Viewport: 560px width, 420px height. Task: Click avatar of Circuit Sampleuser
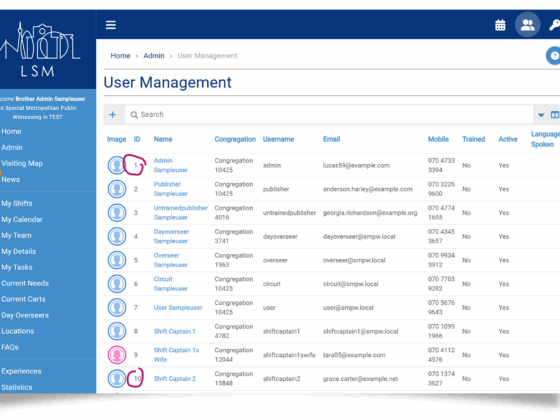(x=117, y=284)
